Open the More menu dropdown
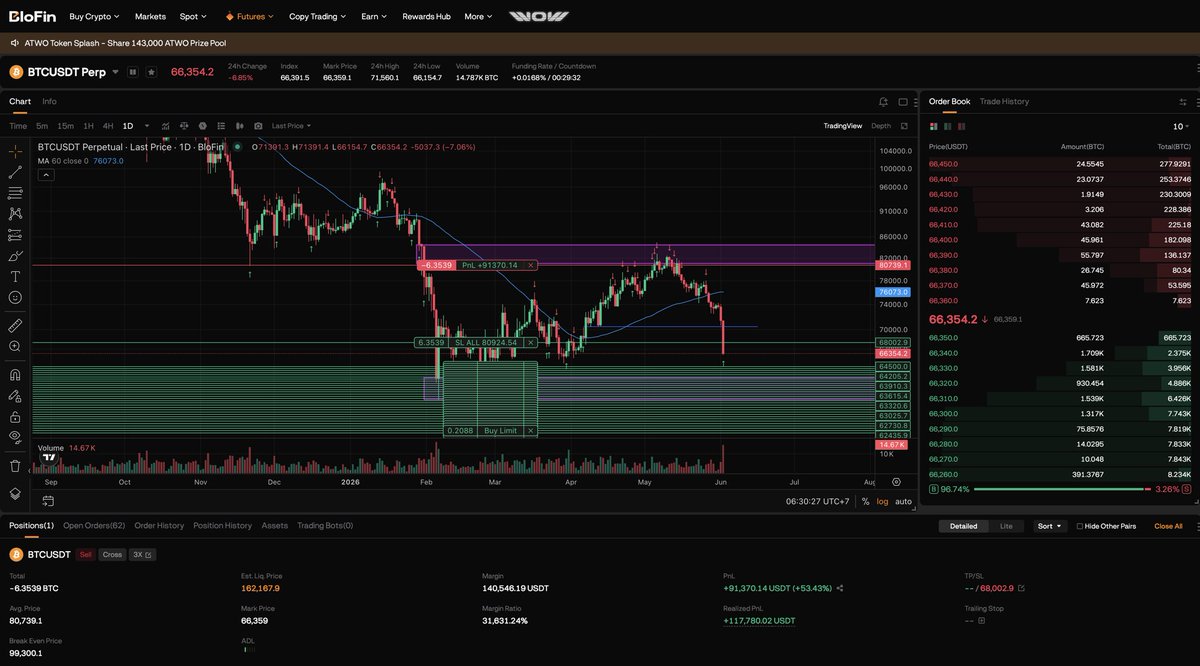The height and width of the screenshot is (666, 1200). coord(478,16)
